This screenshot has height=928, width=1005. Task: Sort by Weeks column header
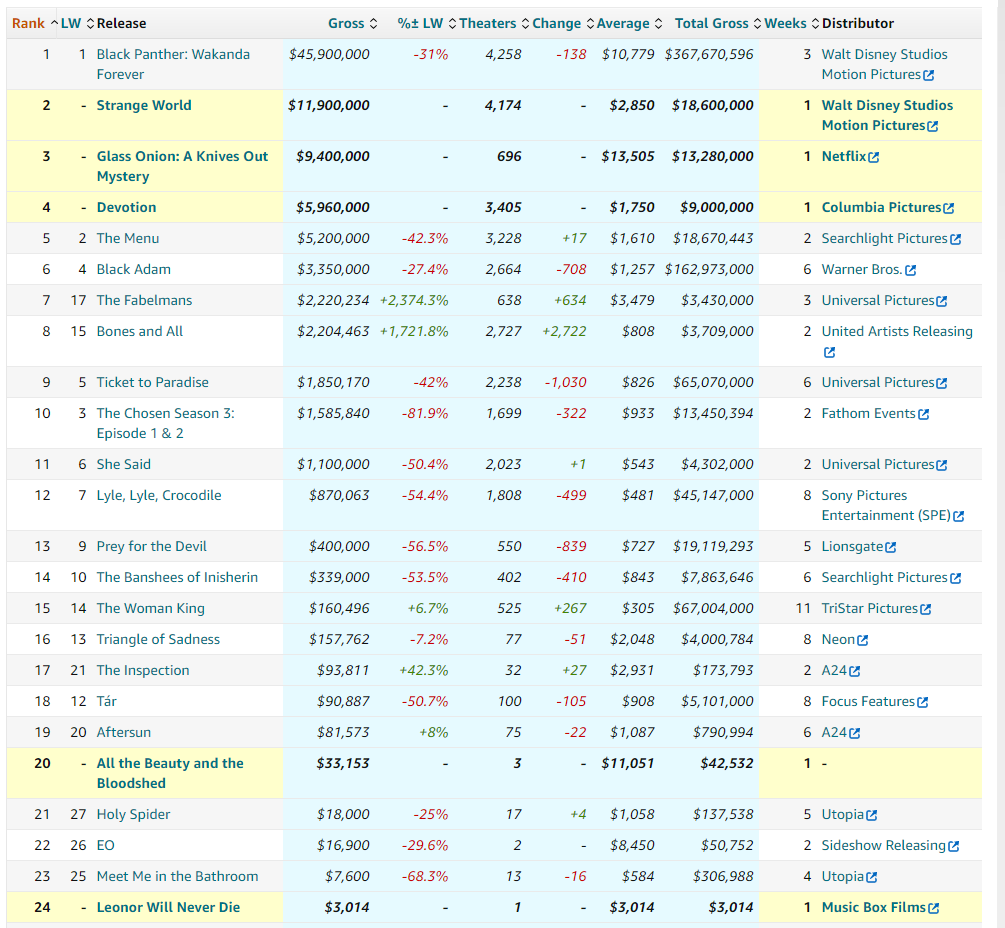click(785, 23)
